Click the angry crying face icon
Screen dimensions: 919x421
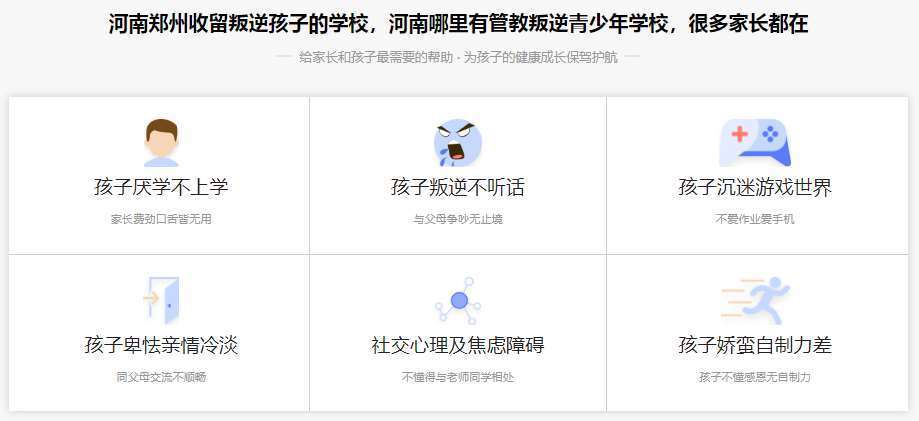[x=458, y=143]
